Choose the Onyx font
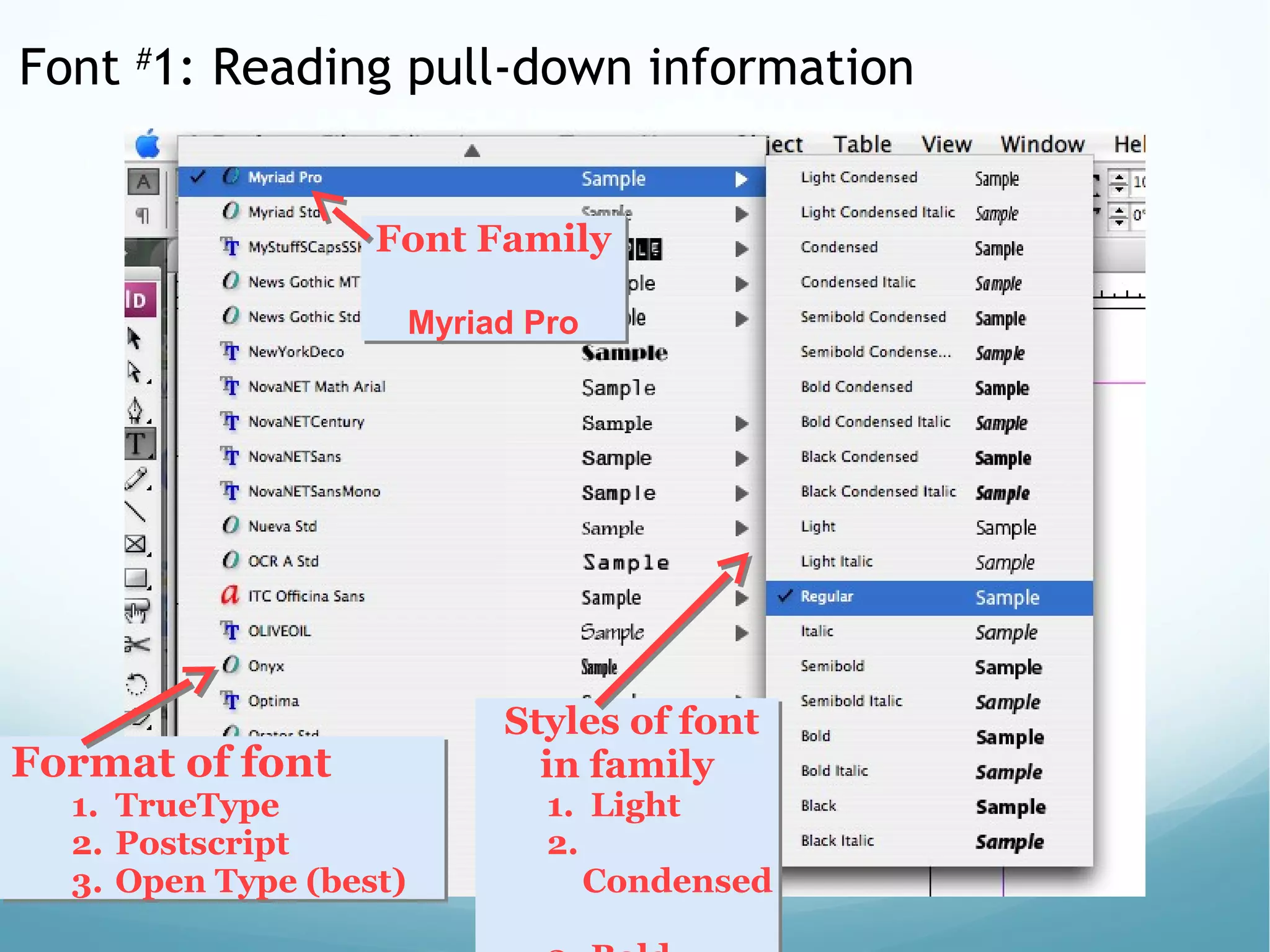 tap(472, 667)
